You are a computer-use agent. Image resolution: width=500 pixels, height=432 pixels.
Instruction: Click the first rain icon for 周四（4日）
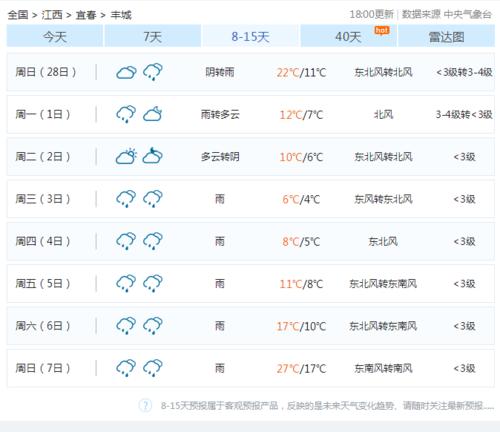[126, 241]
